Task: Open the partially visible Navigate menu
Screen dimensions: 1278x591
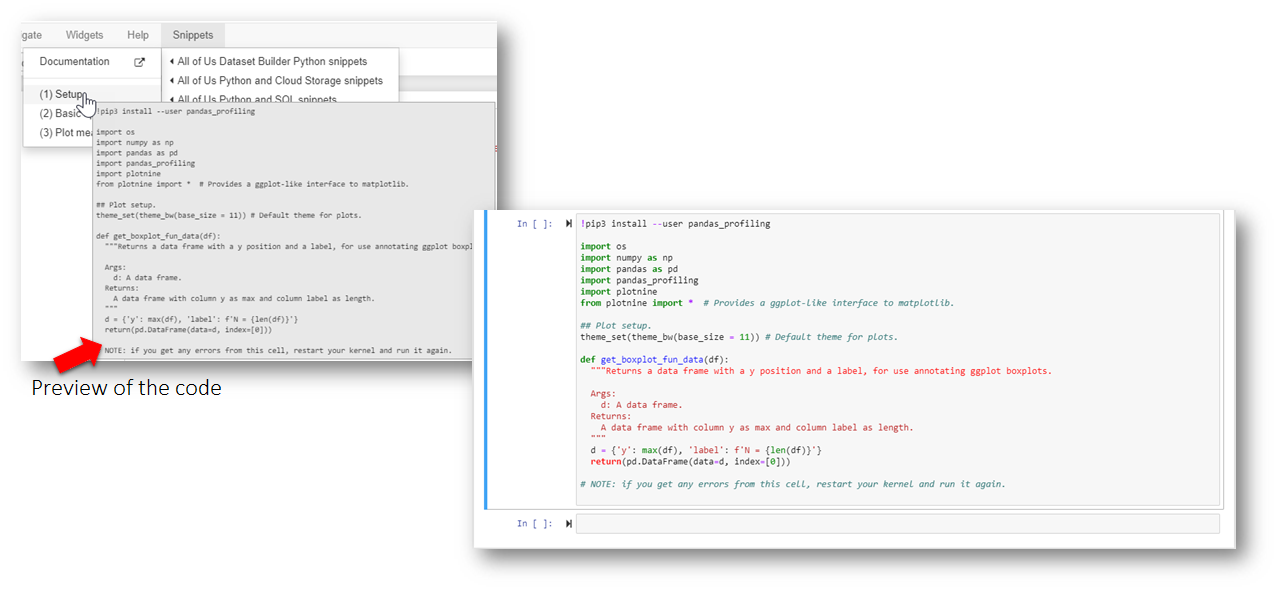Action: coord(30,35)
